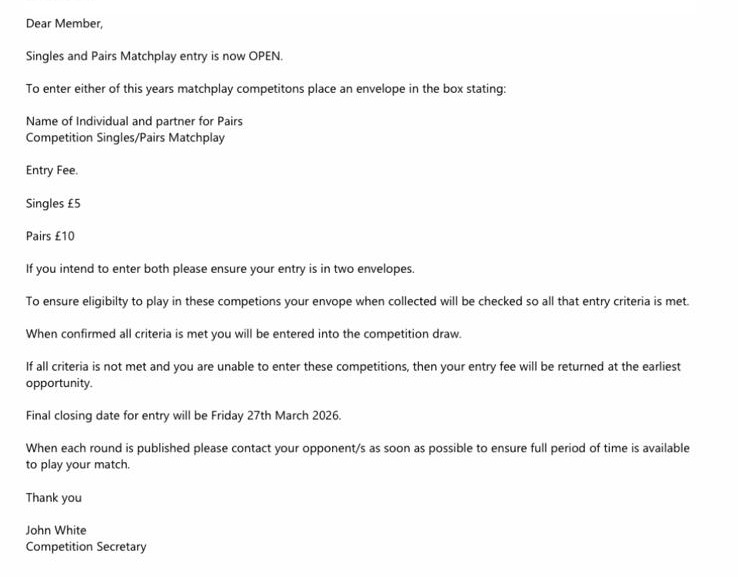Click "Name of Individual and partner for Pairs"
Image resolution: width=738 pixels, height=577 pixels.
tap(134, 121)
